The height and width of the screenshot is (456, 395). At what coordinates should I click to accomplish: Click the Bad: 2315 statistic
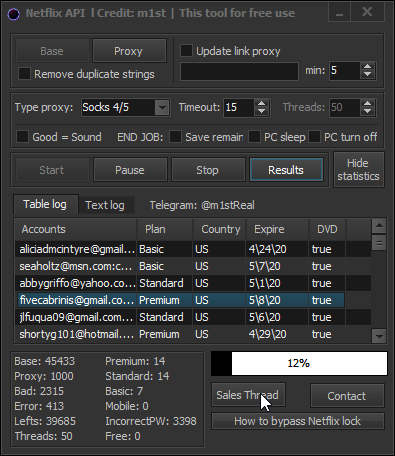(39, 391)
